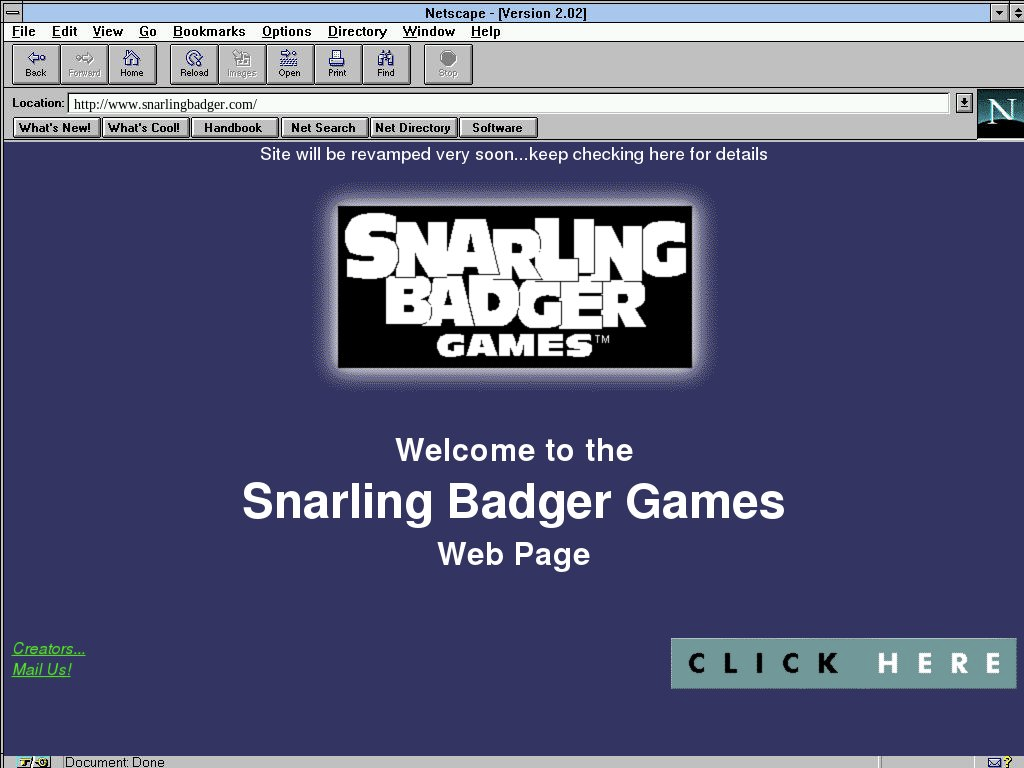Print the page with Print icon
Image resolution: width=1024 pixels, height=768 pixels.
[x=338, y=64]
